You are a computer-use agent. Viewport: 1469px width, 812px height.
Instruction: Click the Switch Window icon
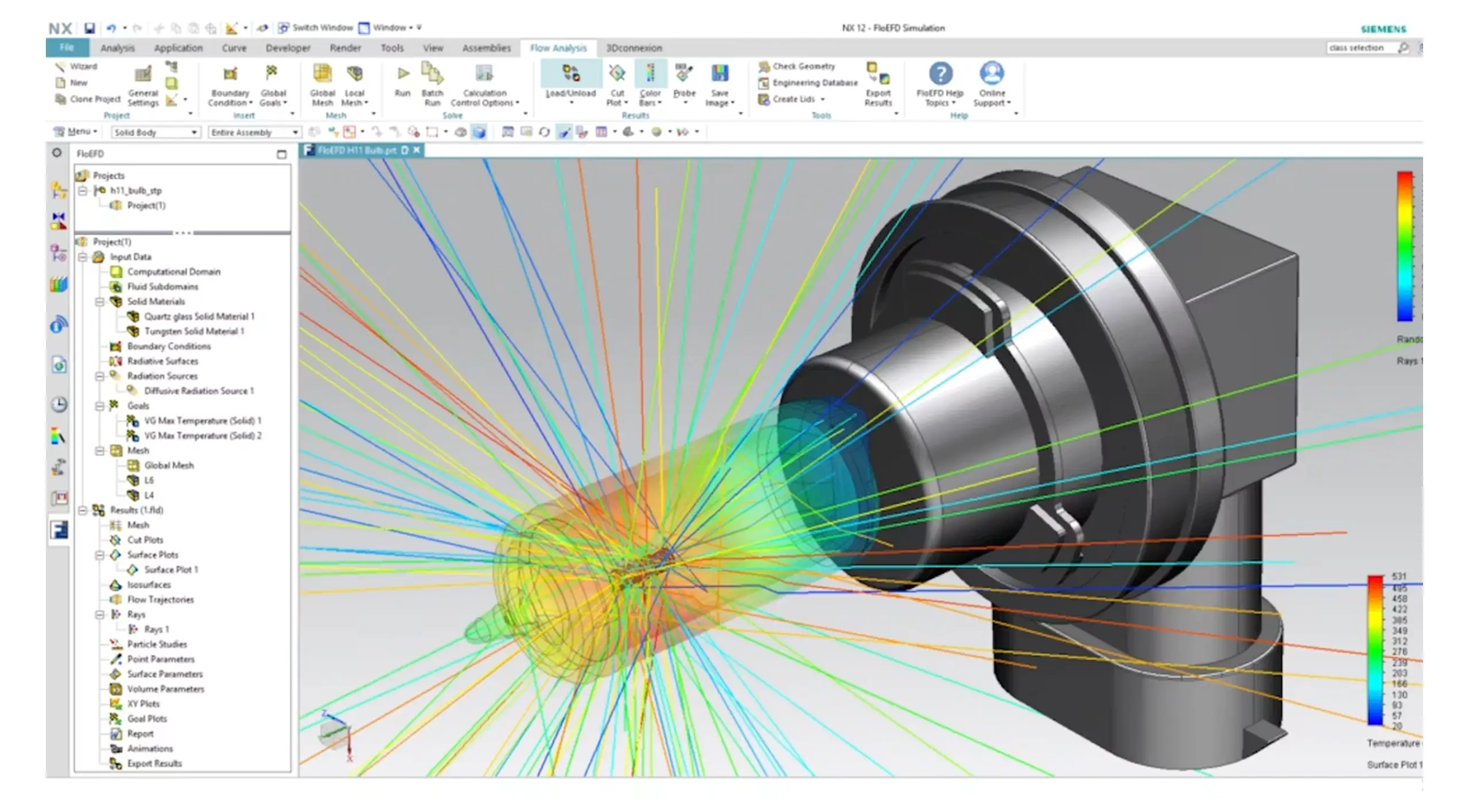(x=283, y=28)
